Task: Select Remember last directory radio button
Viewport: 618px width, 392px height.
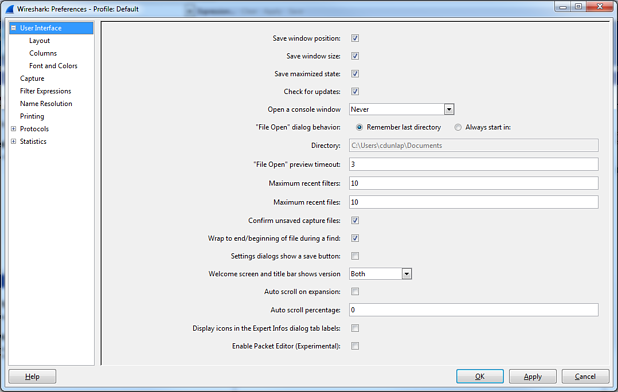Action: click(359, 127)
